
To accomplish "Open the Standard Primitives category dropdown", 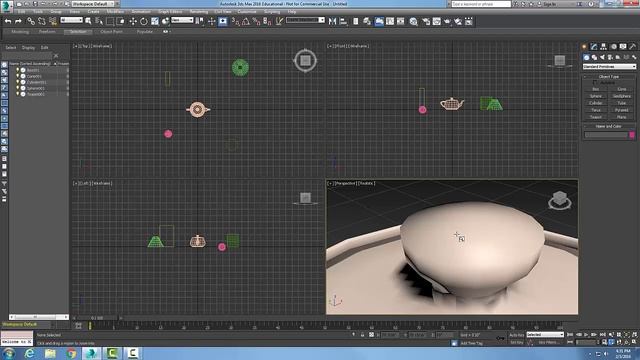I will tap(609, 67).
